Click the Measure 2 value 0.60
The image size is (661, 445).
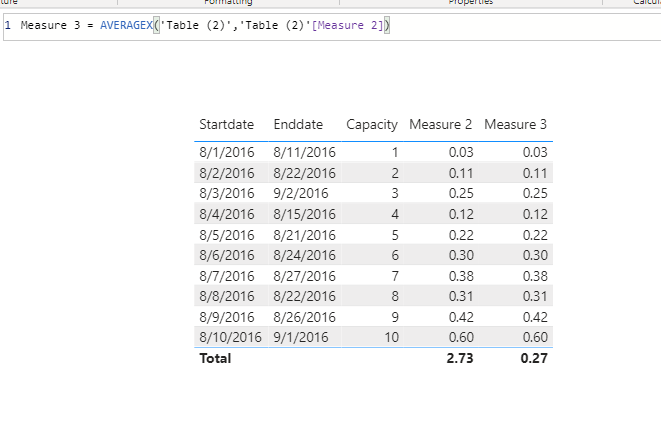point(461,338)
